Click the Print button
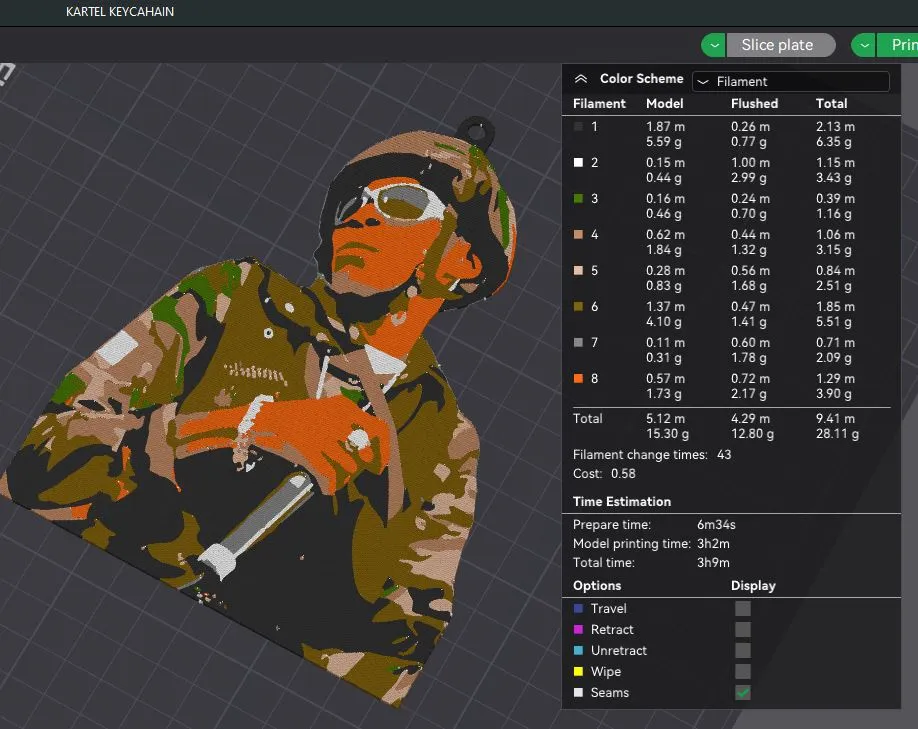This screenshot has width=918, height=729. [898, 45]
